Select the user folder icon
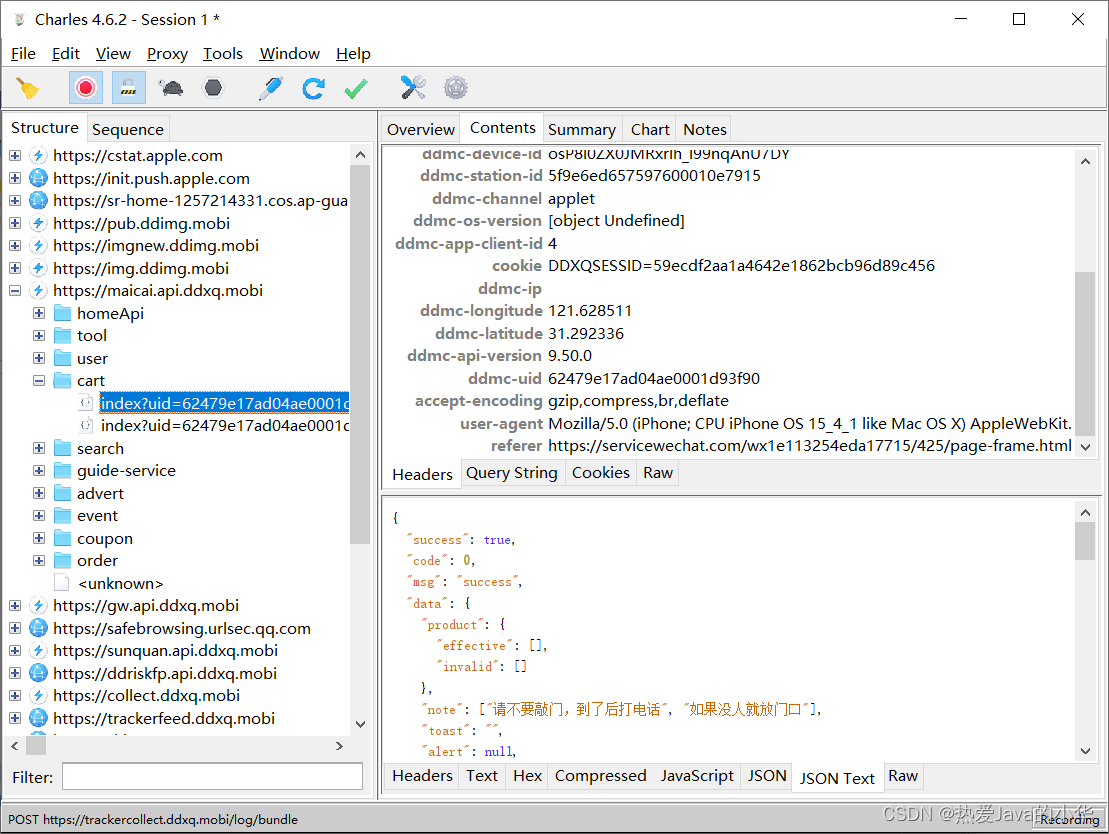 point(63,358)
